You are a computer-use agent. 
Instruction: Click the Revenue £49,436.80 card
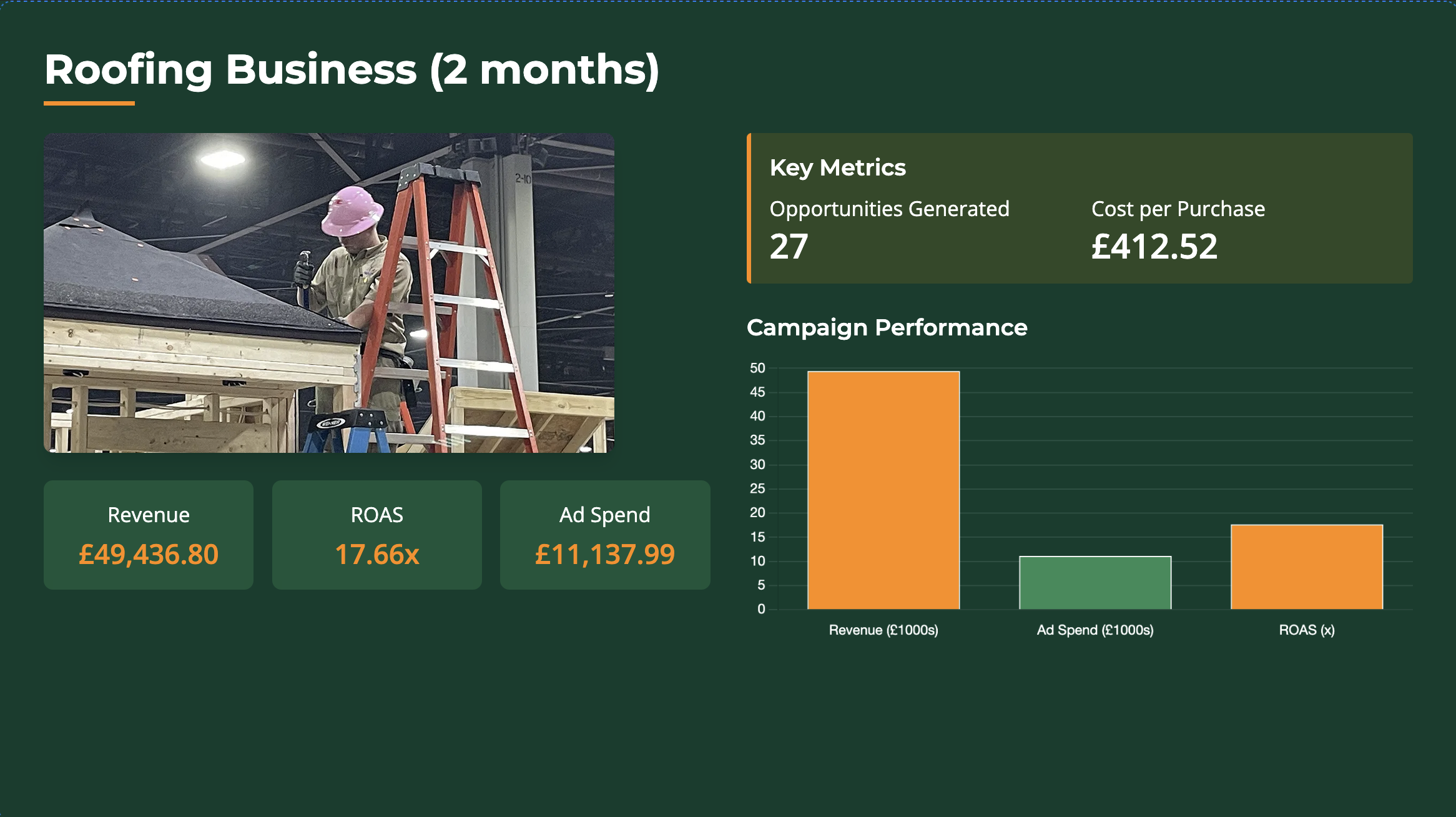pyautogui.click(x=149, y=535)
